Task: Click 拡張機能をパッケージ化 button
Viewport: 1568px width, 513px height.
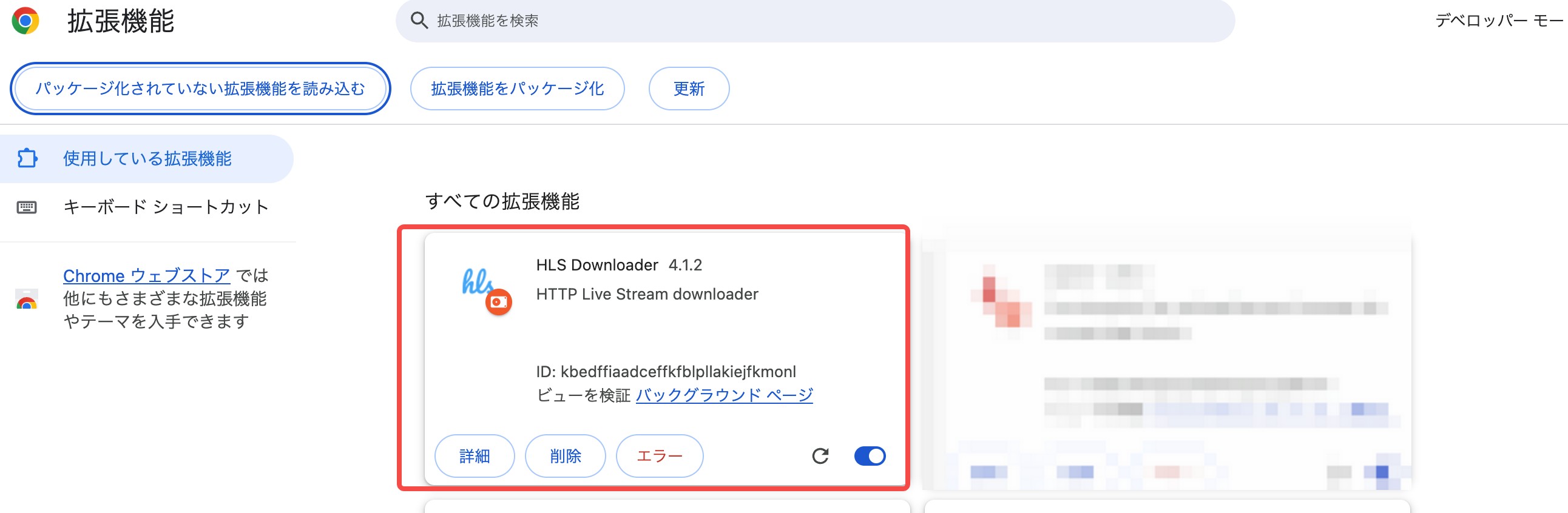Action: (x=518, y=89)
